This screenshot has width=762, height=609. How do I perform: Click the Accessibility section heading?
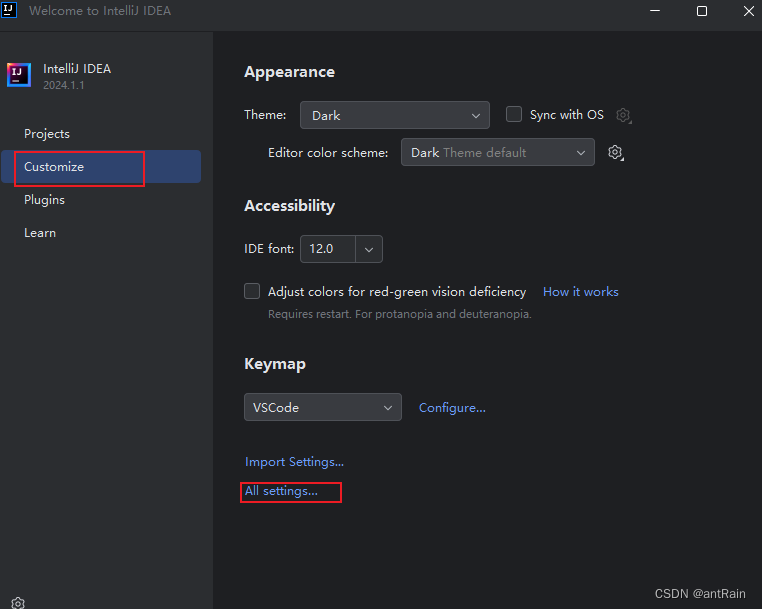pos(289,206)
